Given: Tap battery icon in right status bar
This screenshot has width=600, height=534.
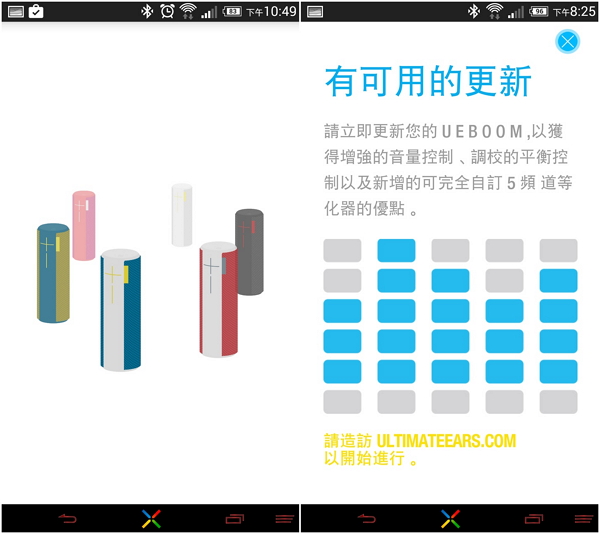Looking at the screenshot, I should coord(538,11).
